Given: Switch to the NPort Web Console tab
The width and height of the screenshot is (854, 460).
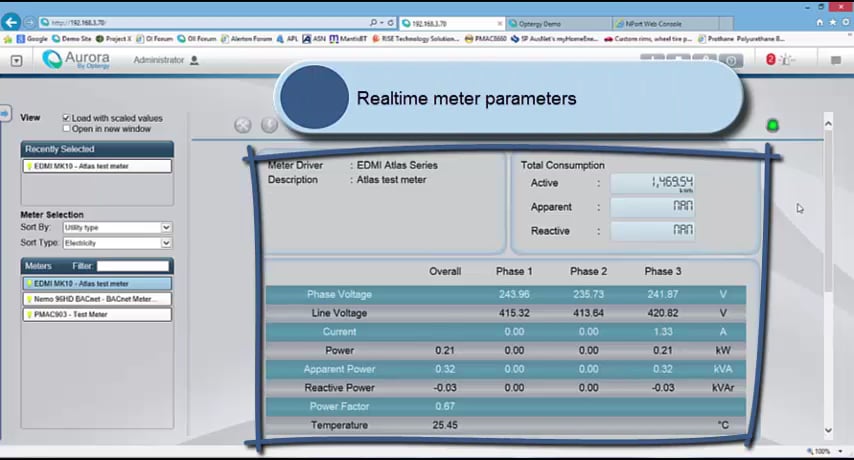Looking at the screenshot, I should coord(665,23).
